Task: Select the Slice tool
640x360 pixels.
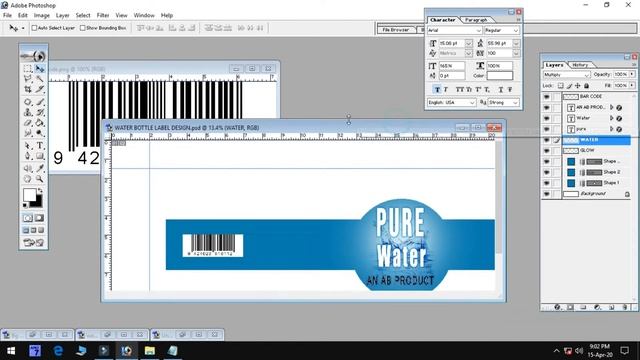Action: coord(40,89)
